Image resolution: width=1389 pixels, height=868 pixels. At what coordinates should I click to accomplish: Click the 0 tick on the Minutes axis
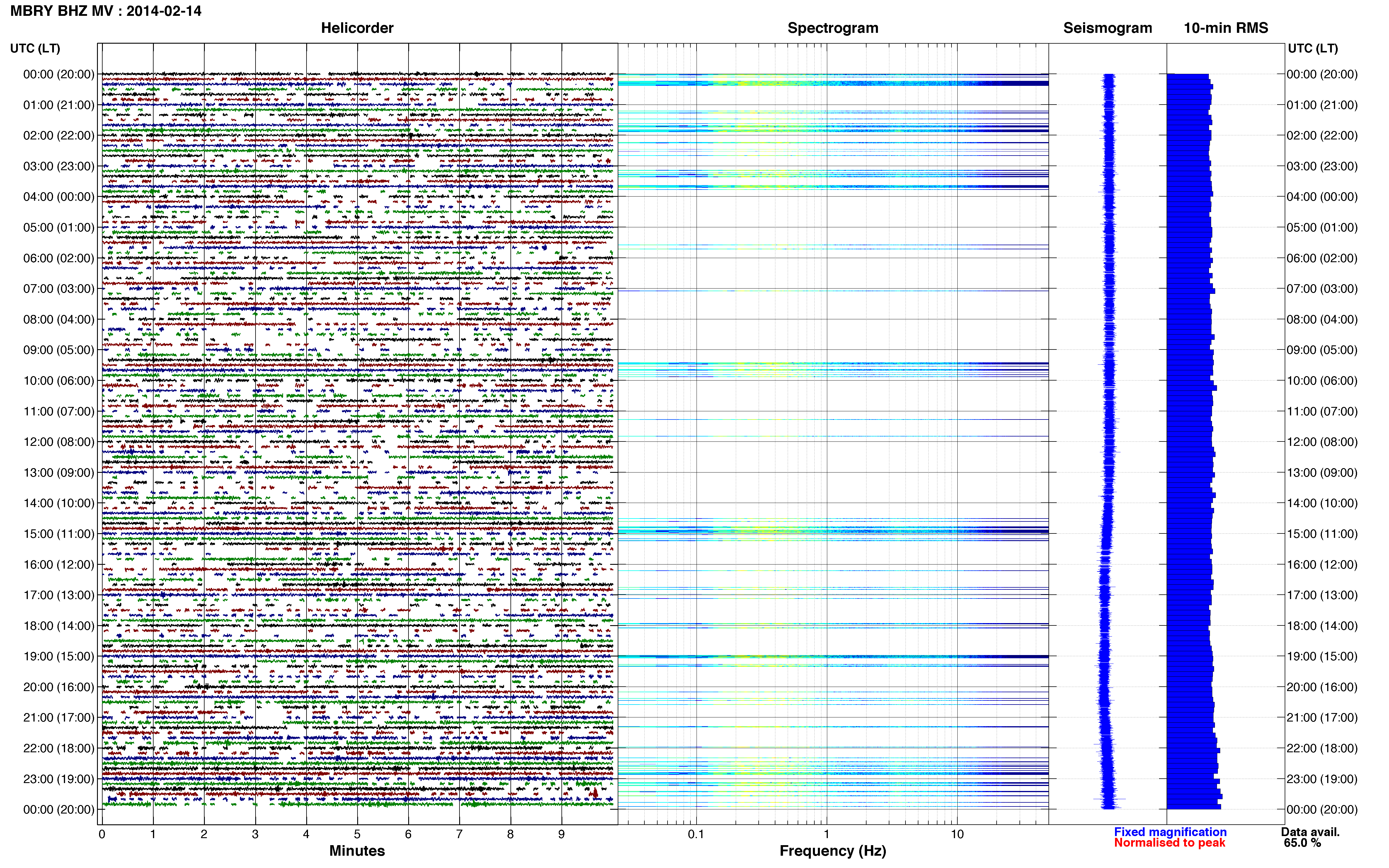(102, 834)
